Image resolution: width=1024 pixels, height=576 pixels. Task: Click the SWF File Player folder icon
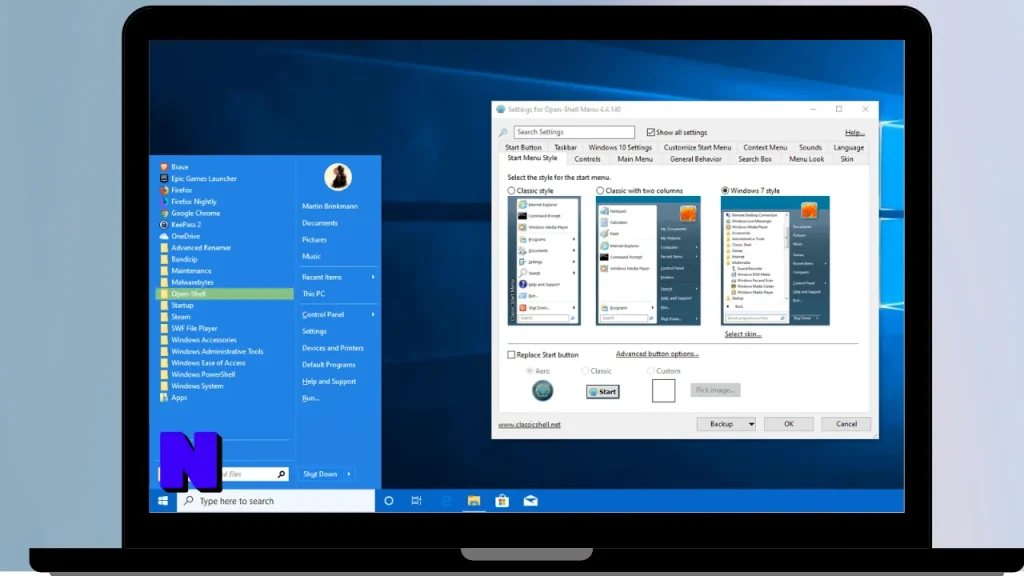pyautogui.click(x=164, y=328)
